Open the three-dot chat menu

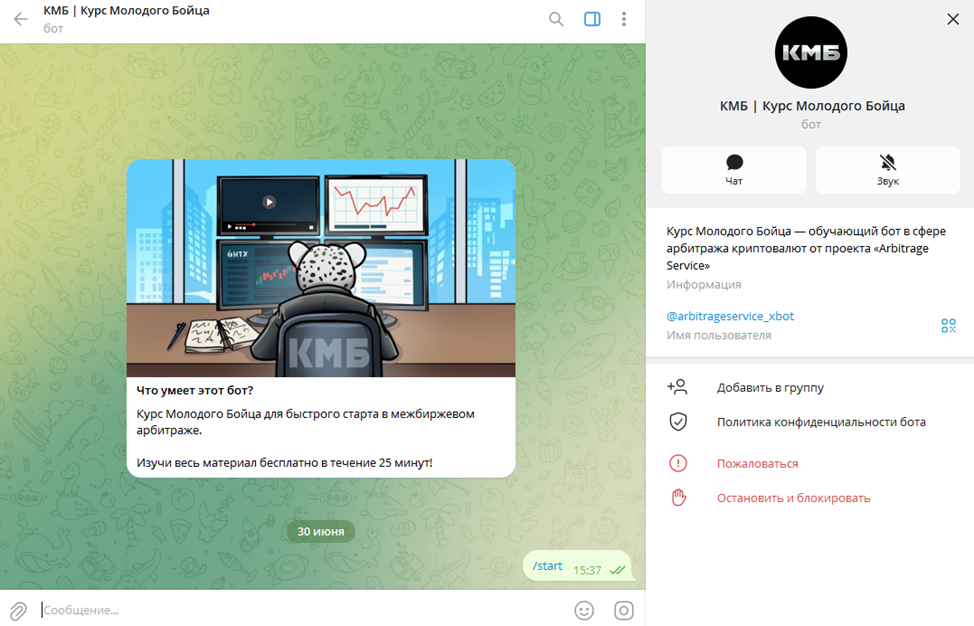[x=624, y=19]
